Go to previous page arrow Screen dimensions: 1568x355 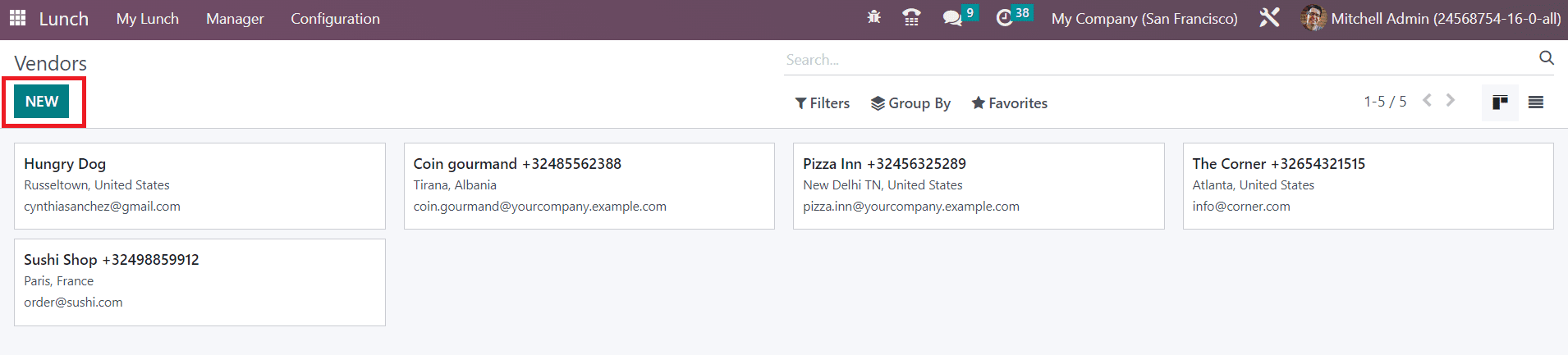click(1427, 100)
